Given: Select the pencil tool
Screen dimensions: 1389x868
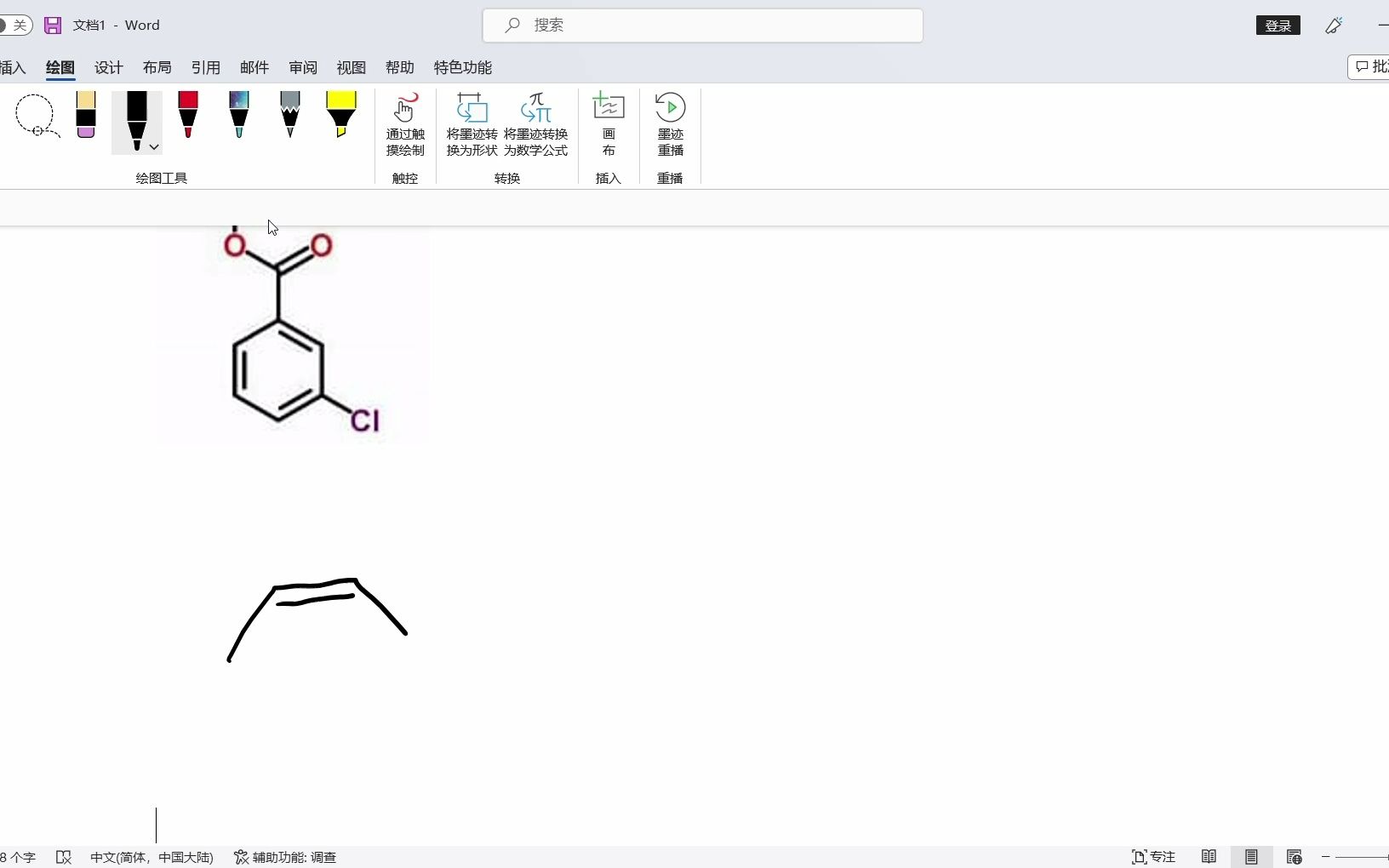Looking at the screenshot, I should tap(290, 115).
